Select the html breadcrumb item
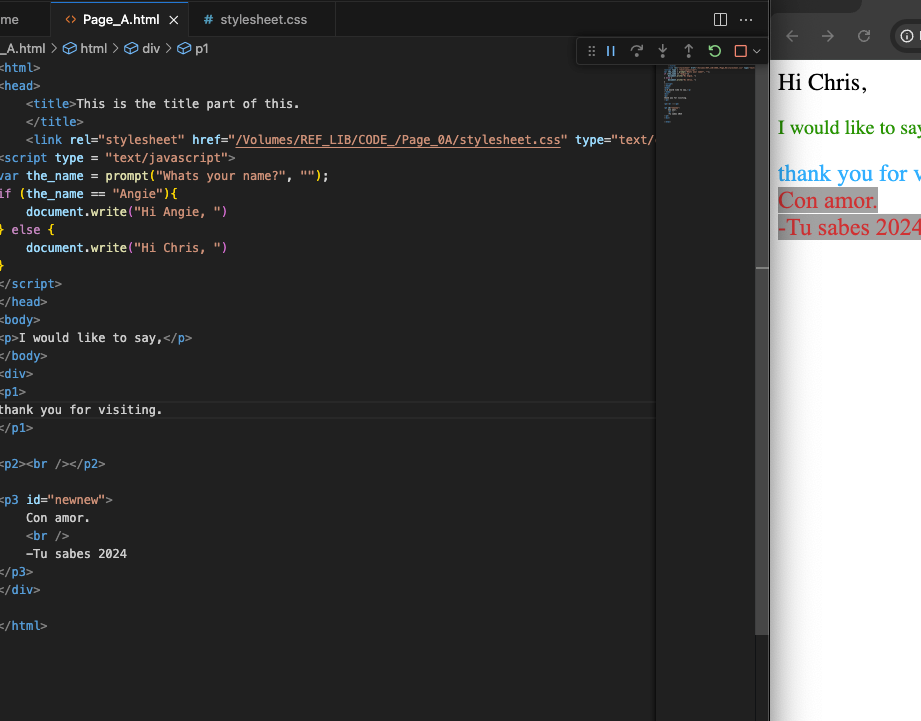Screen dimensions: 921x721 coord(93,49)
